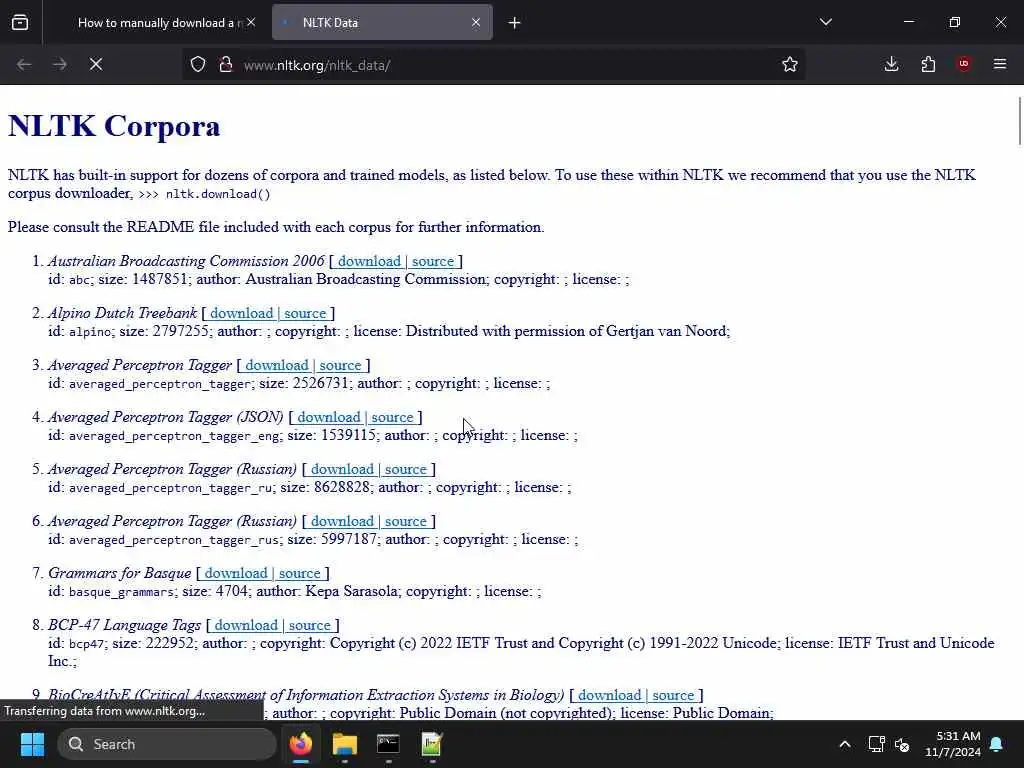This screenshot has width=1024, height=768.
Task: Open the Firefox application menu
Action: click(x=1000, y=64)
